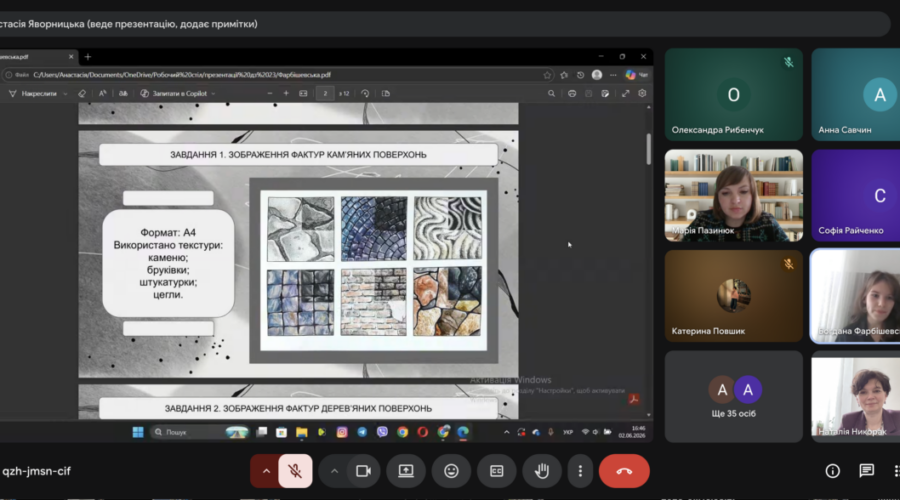
Task: Open PDF viewer settings gear
Action: tap(642, 94)
